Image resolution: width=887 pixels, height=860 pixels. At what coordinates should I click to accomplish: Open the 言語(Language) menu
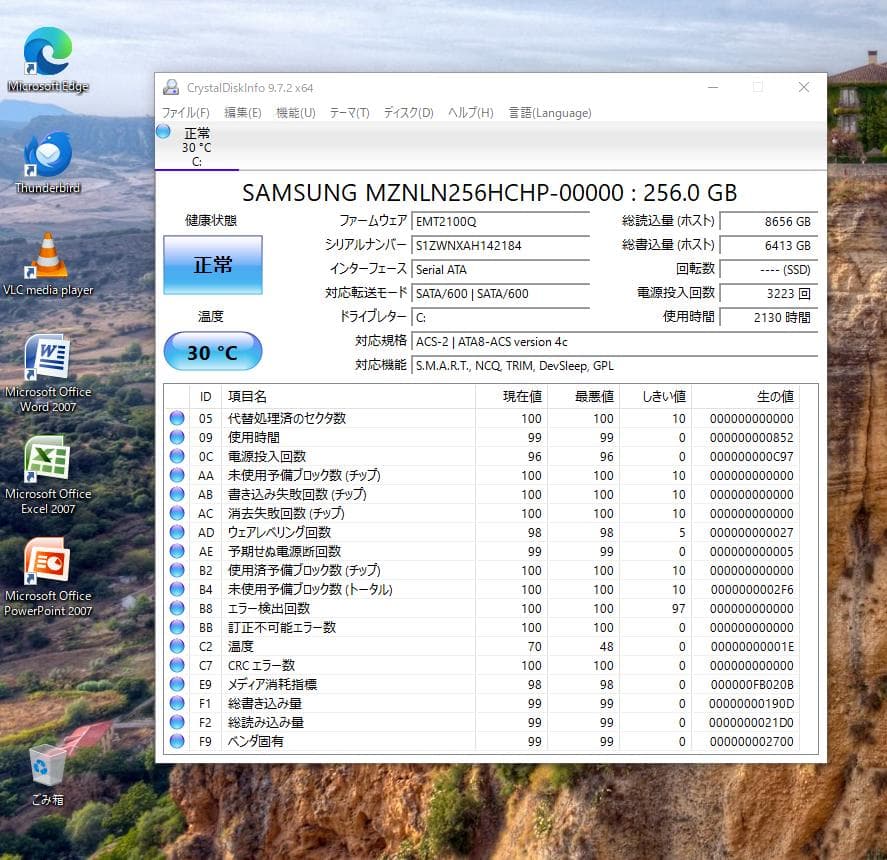point(549,113)
